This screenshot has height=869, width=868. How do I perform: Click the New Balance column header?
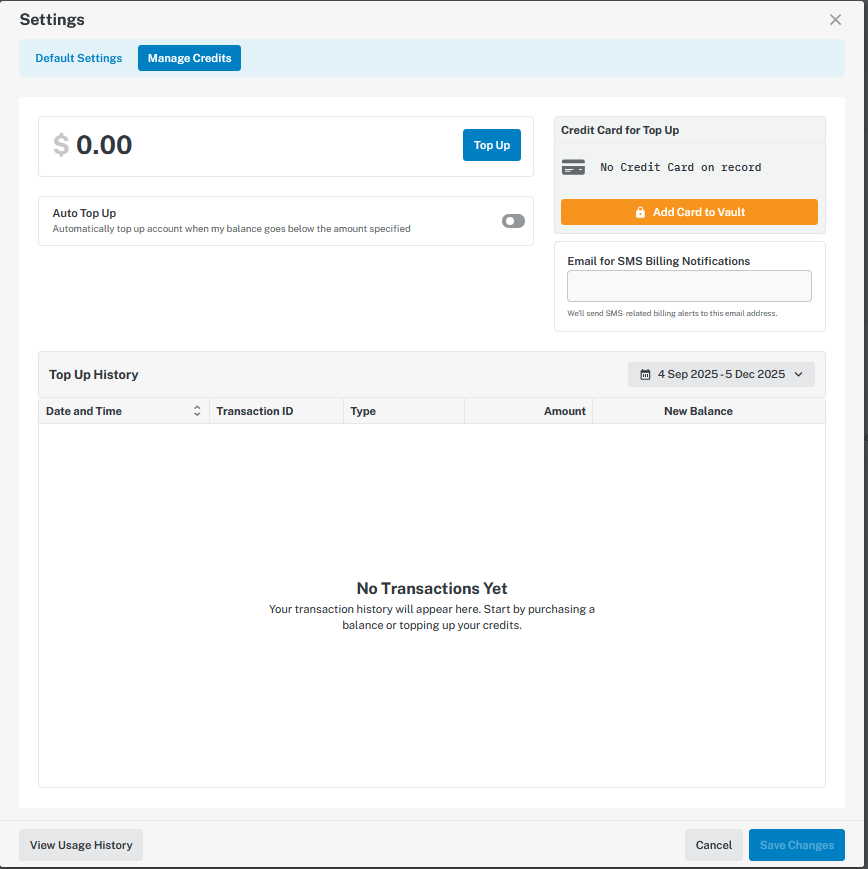(698, 411)
